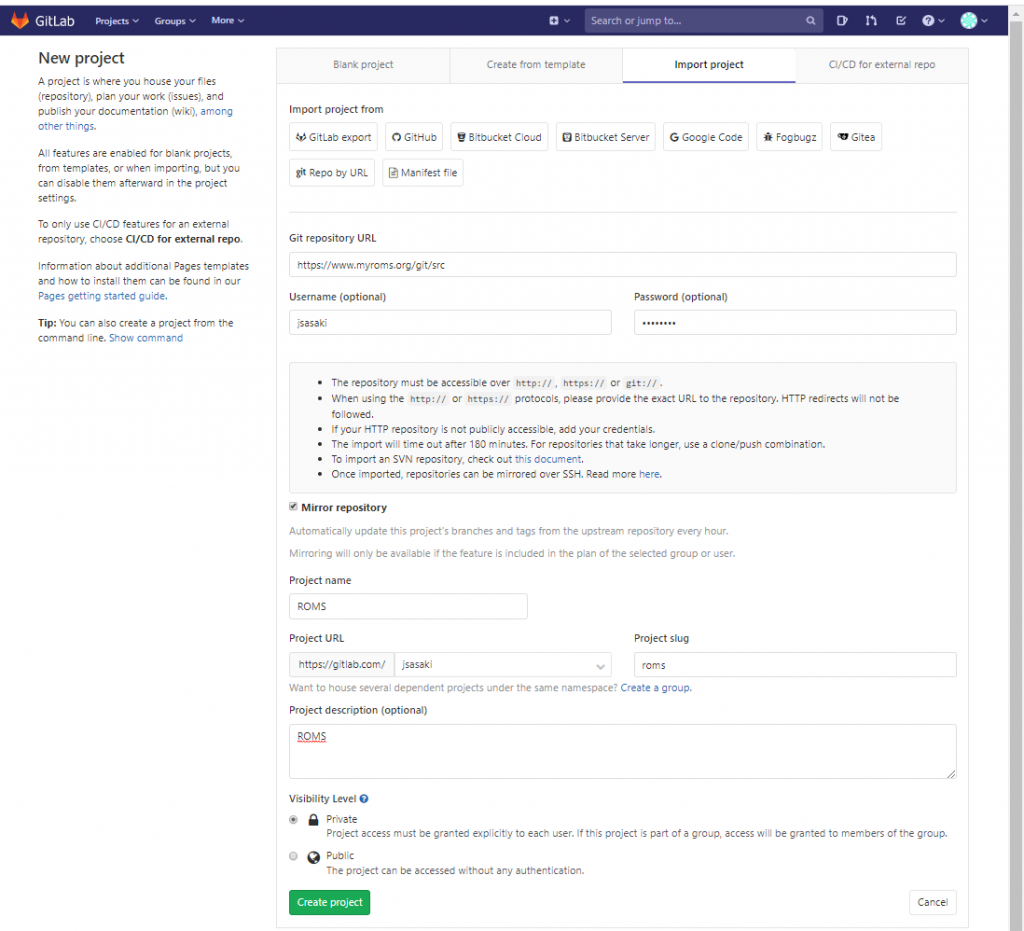The height and width of the screenshot is (931, 1024).
Task: Click the Project description text area
Action: coord(622,751)
